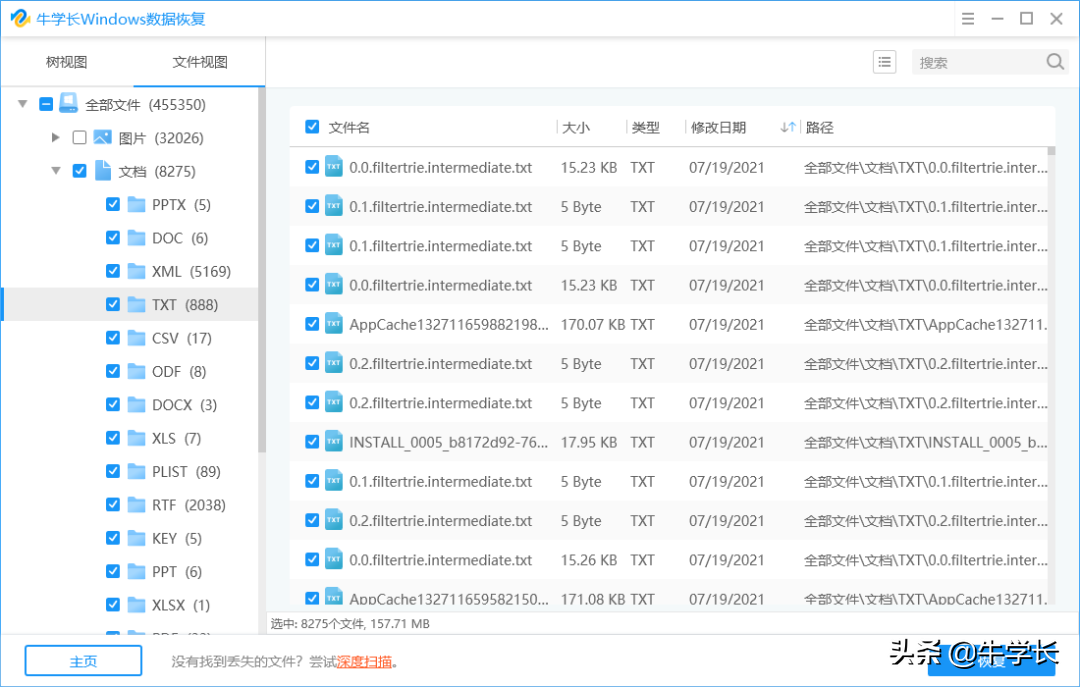The width and height of the screenshot is (1080, 687).
Task: Click the PPT folder icon
Action: pos(136,571)
